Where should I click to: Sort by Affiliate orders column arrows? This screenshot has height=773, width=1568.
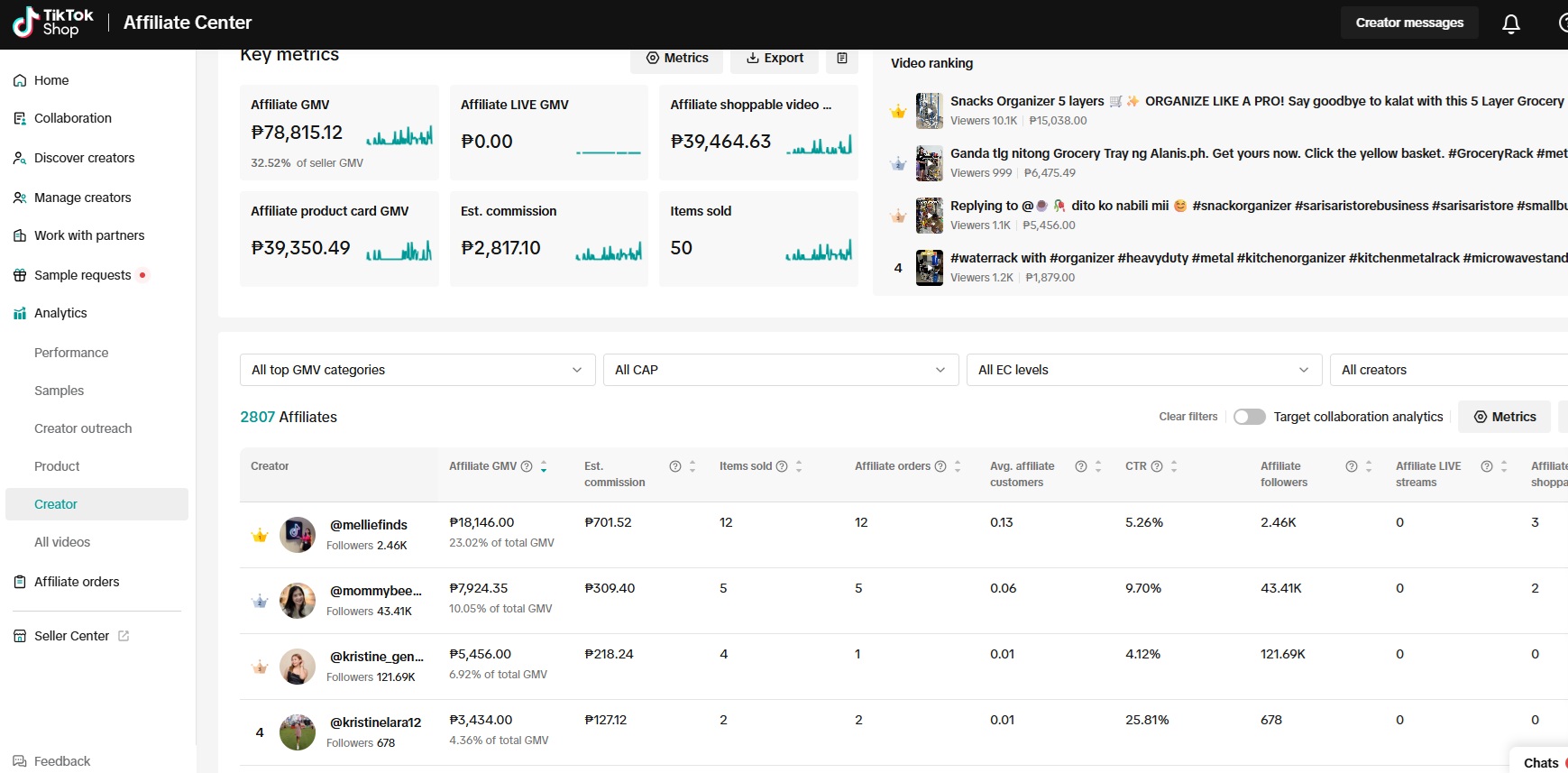point(958,466)
